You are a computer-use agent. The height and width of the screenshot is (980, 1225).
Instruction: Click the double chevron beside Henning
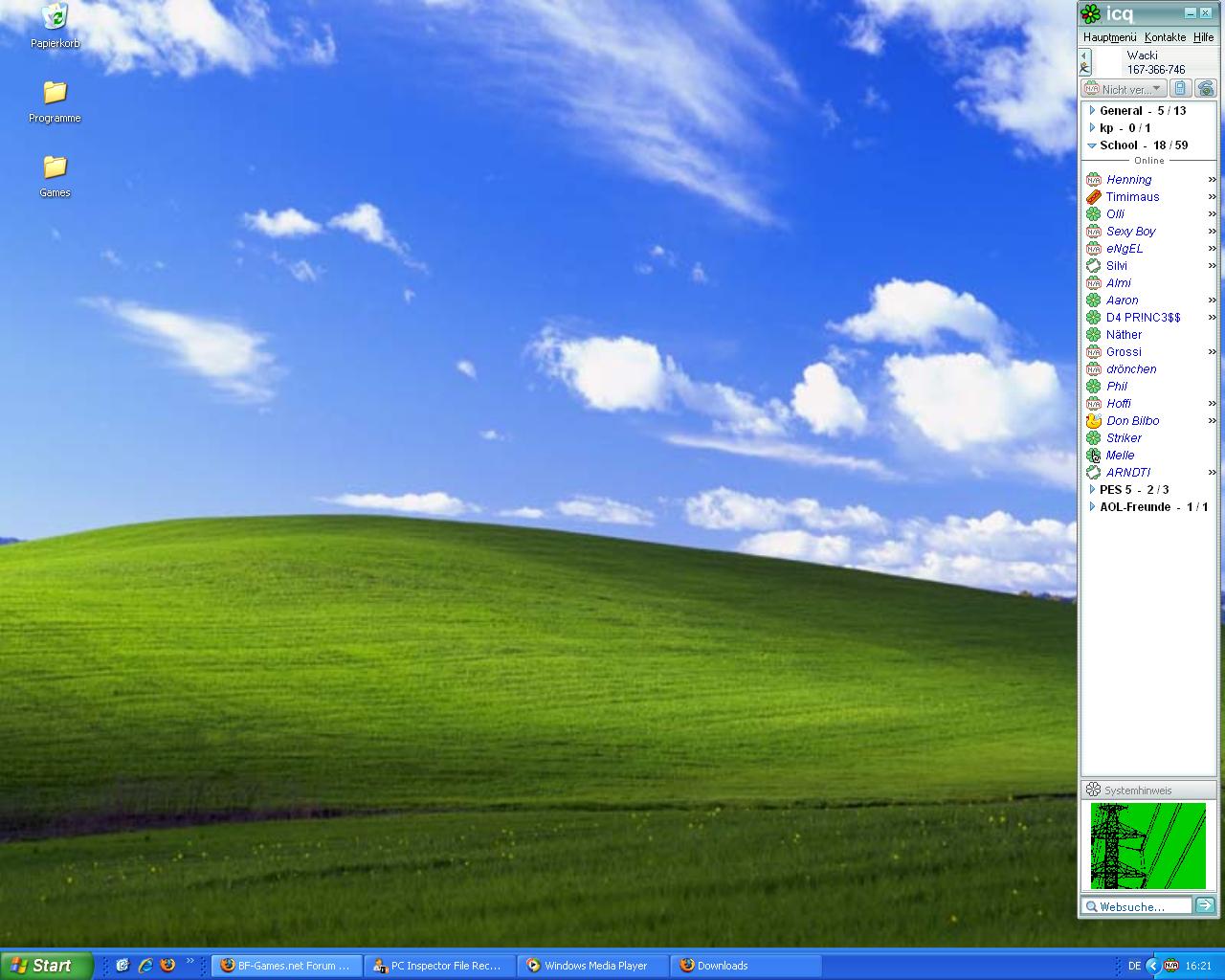click(1212, 180)
